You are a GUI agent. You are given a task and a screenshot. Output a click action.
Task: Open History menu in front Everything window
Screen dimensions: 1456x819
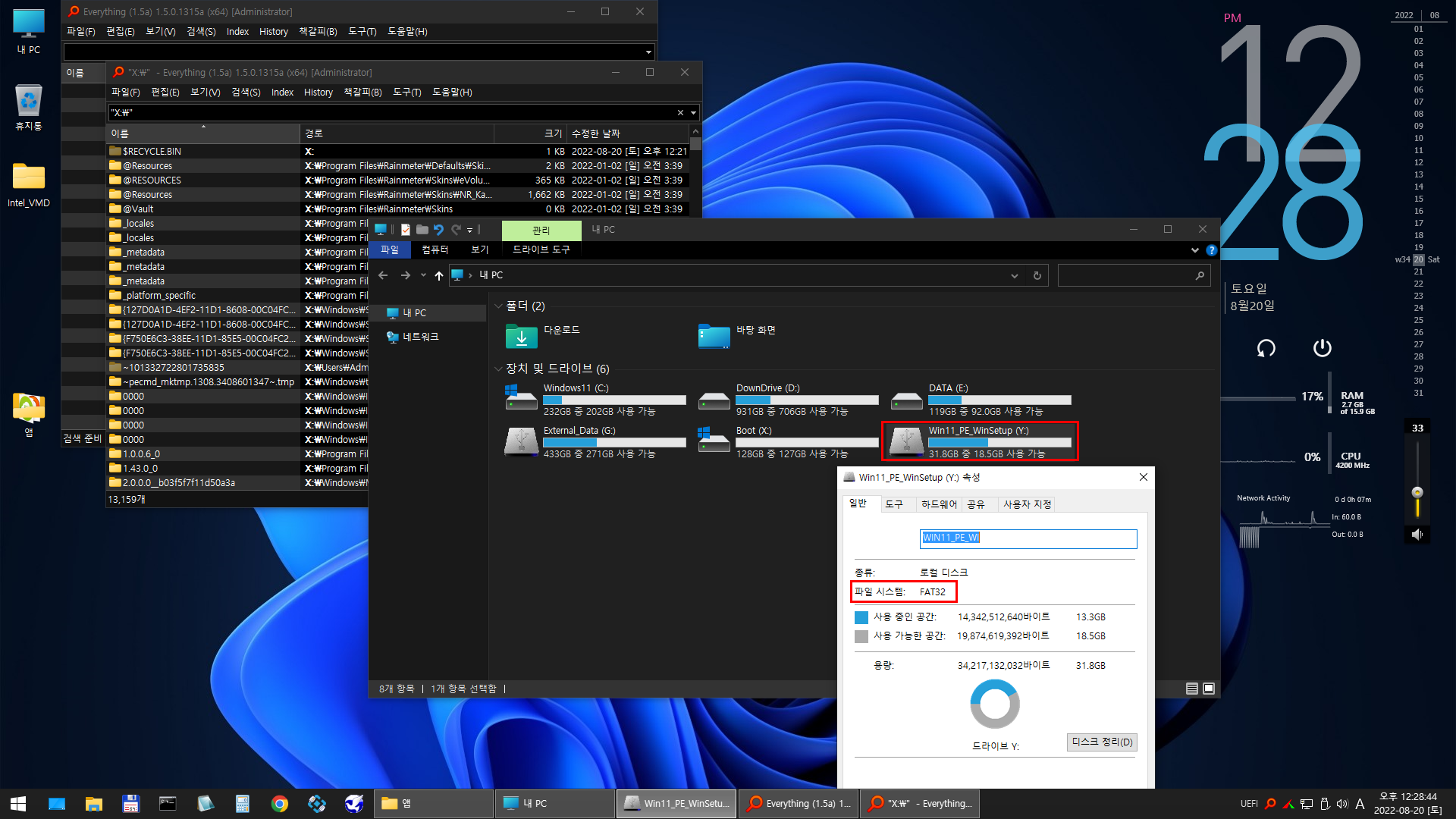coord(318,93)
